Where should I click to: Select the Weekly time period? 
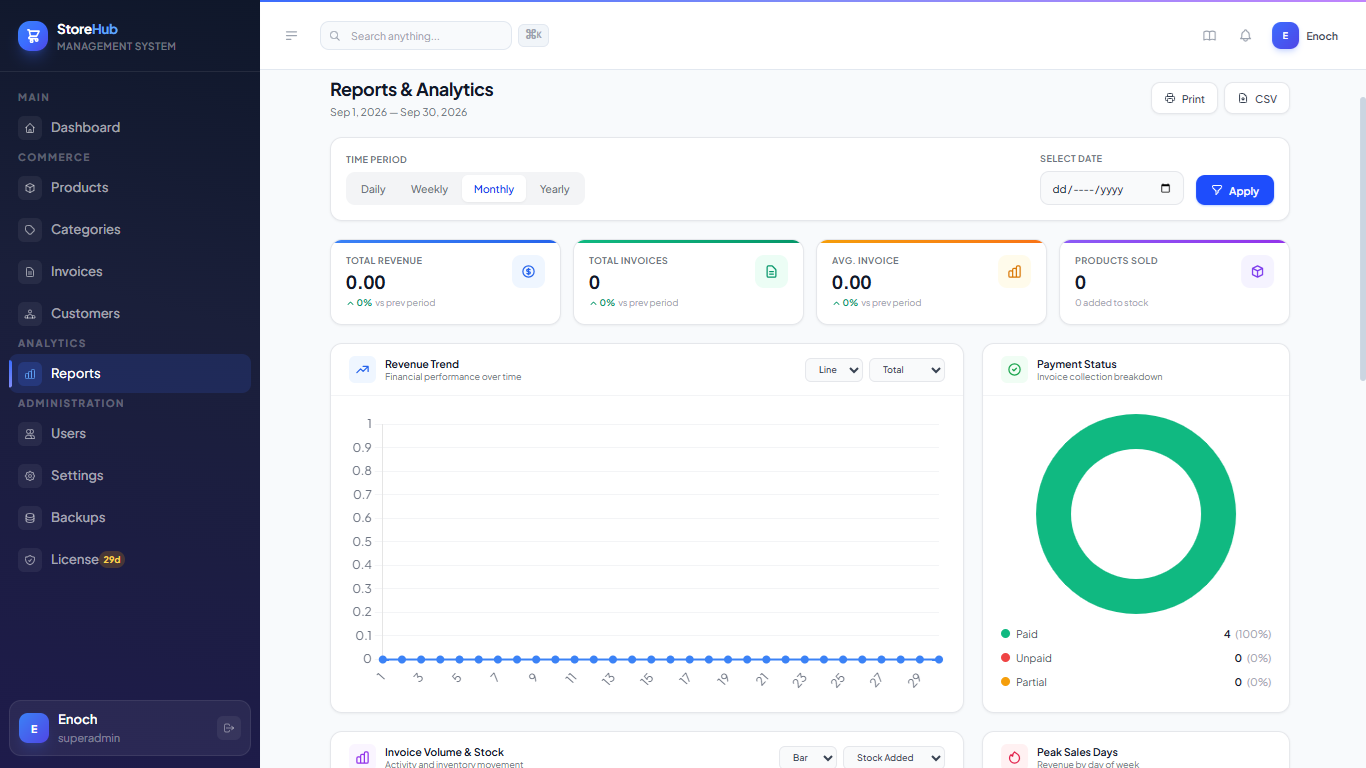click(429, 189)
